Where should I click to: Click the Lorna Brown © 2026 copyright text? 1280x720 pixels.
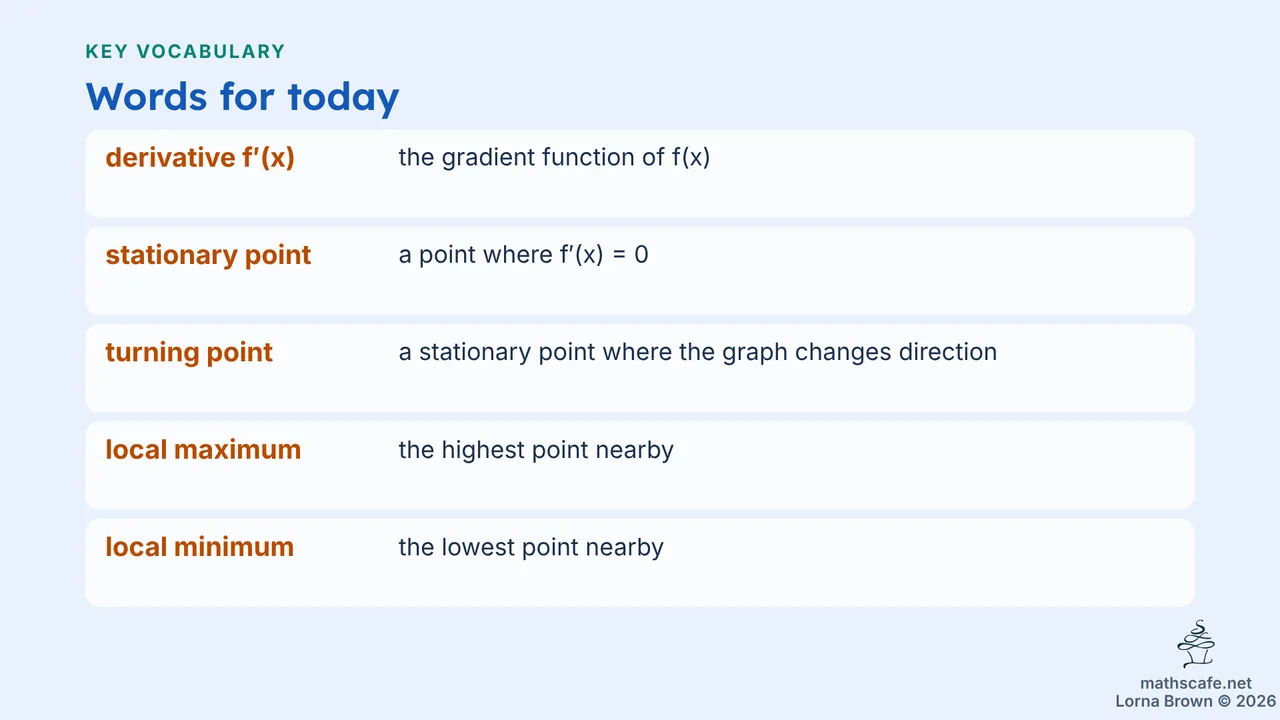point(1196,701)
